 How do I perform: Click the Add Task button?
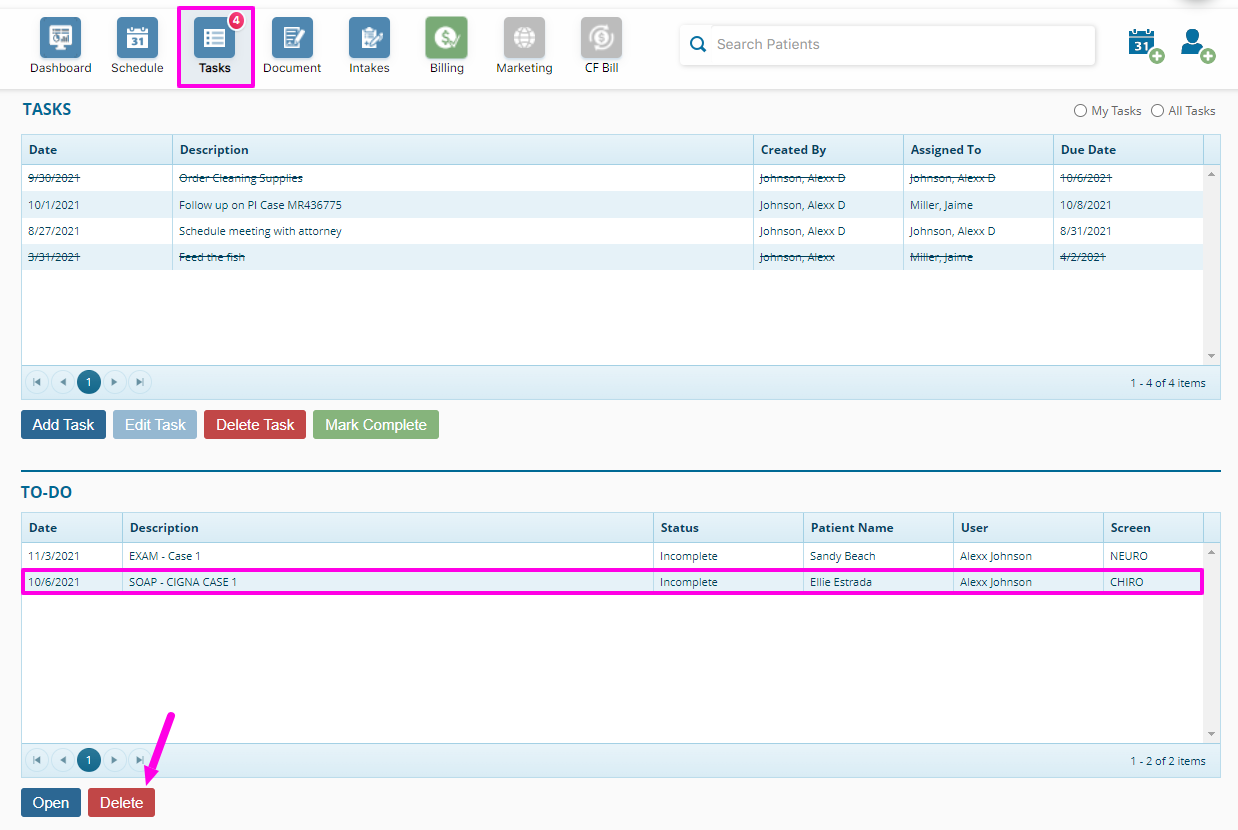pos(63,425)
